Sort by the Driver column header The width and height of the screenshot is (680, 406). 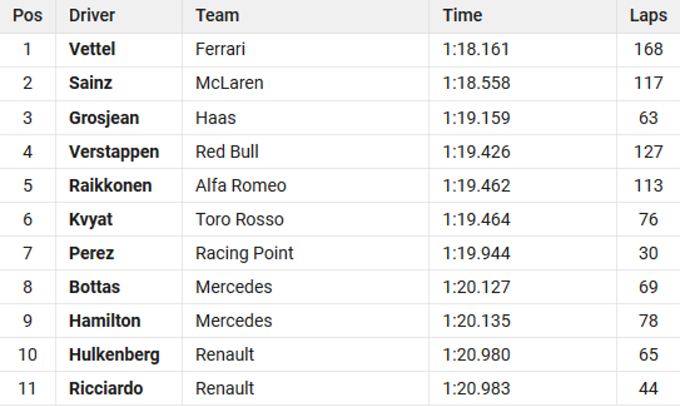92,16
